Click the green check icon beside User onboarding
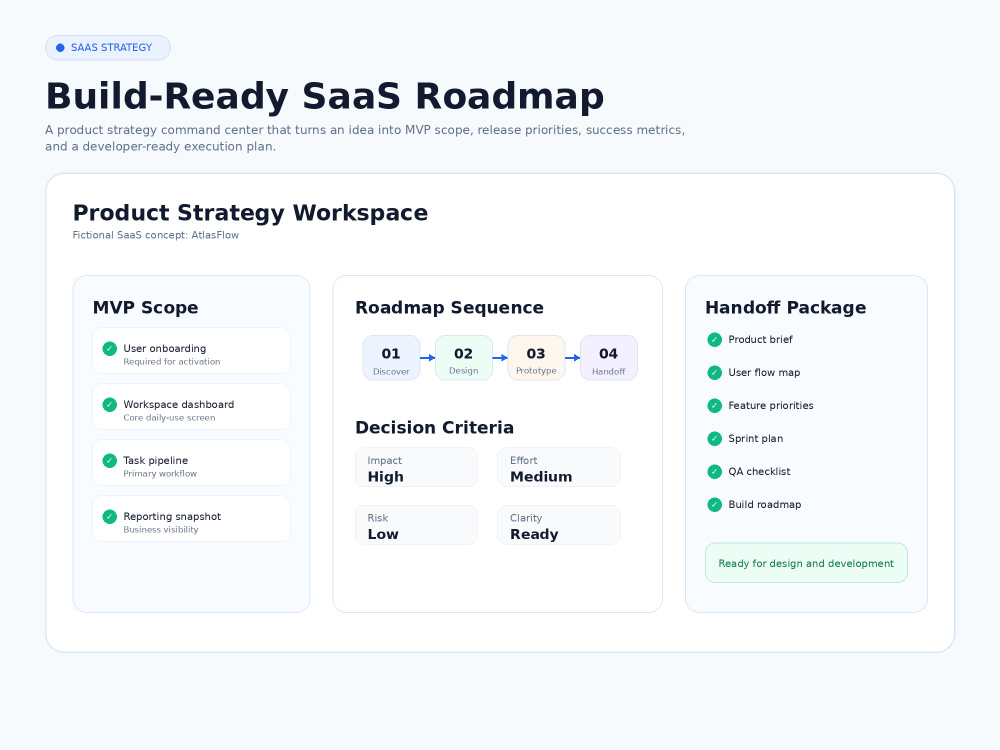 click(110, 349)
